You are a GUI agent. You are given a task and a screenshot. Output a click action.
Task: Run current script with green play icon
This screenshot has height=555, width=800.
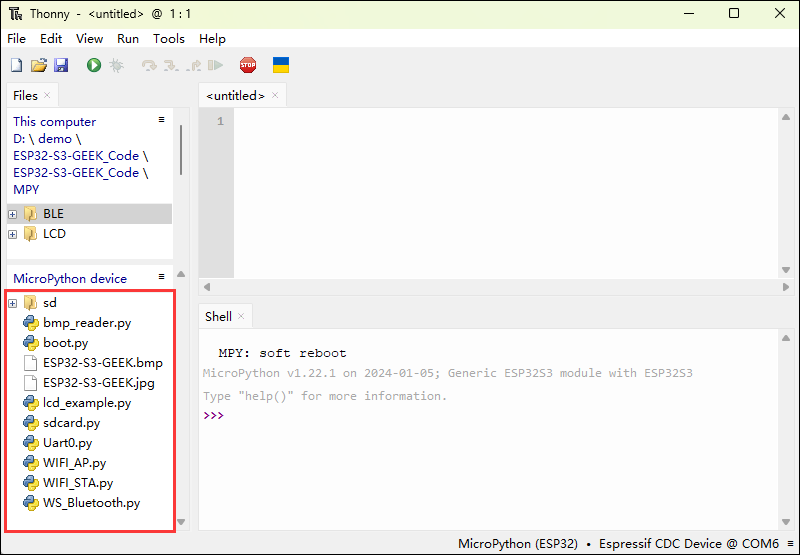coord(94,65)
